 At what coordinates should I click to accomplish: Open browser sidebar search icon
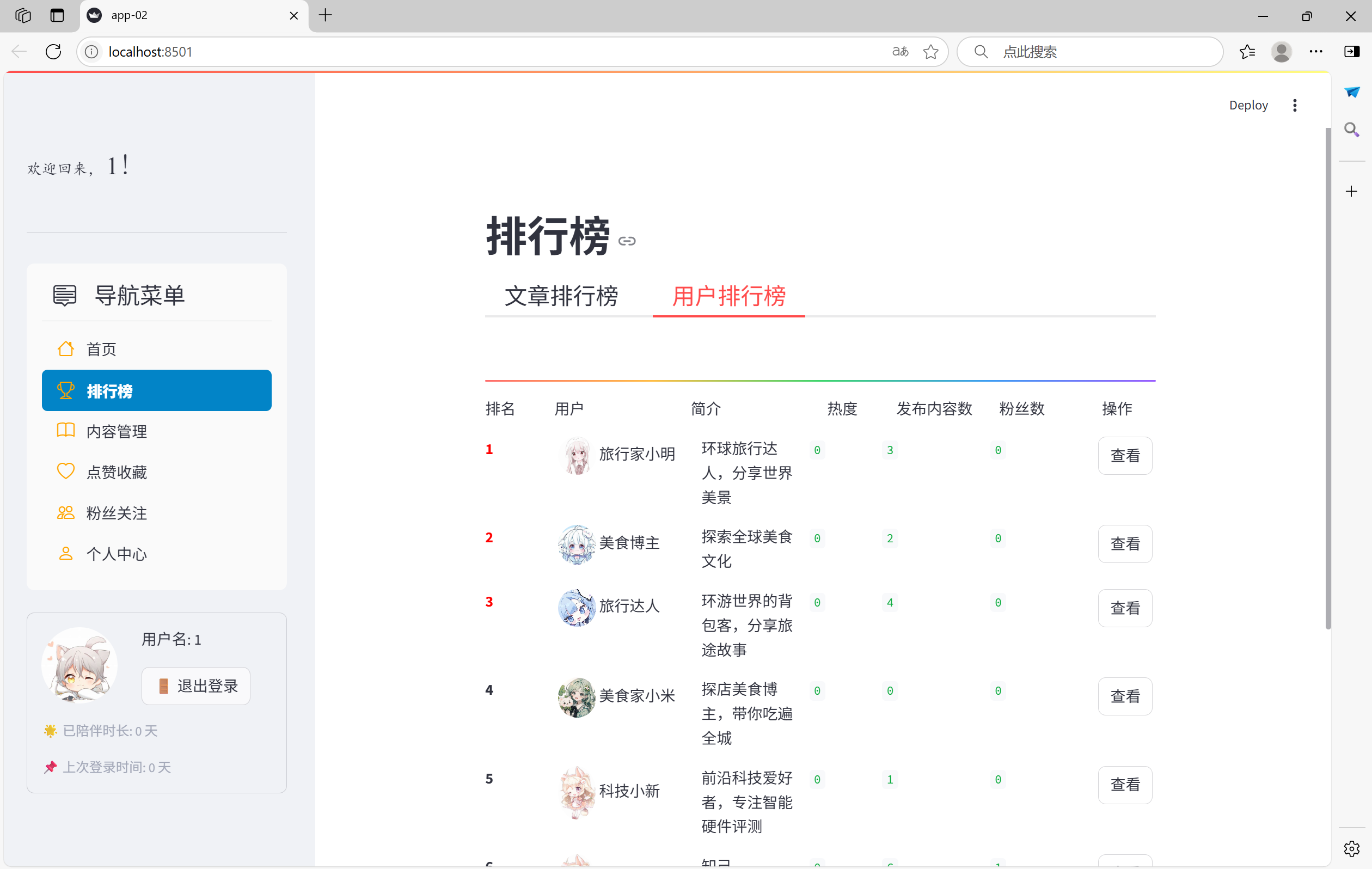tap(1351, 130)
